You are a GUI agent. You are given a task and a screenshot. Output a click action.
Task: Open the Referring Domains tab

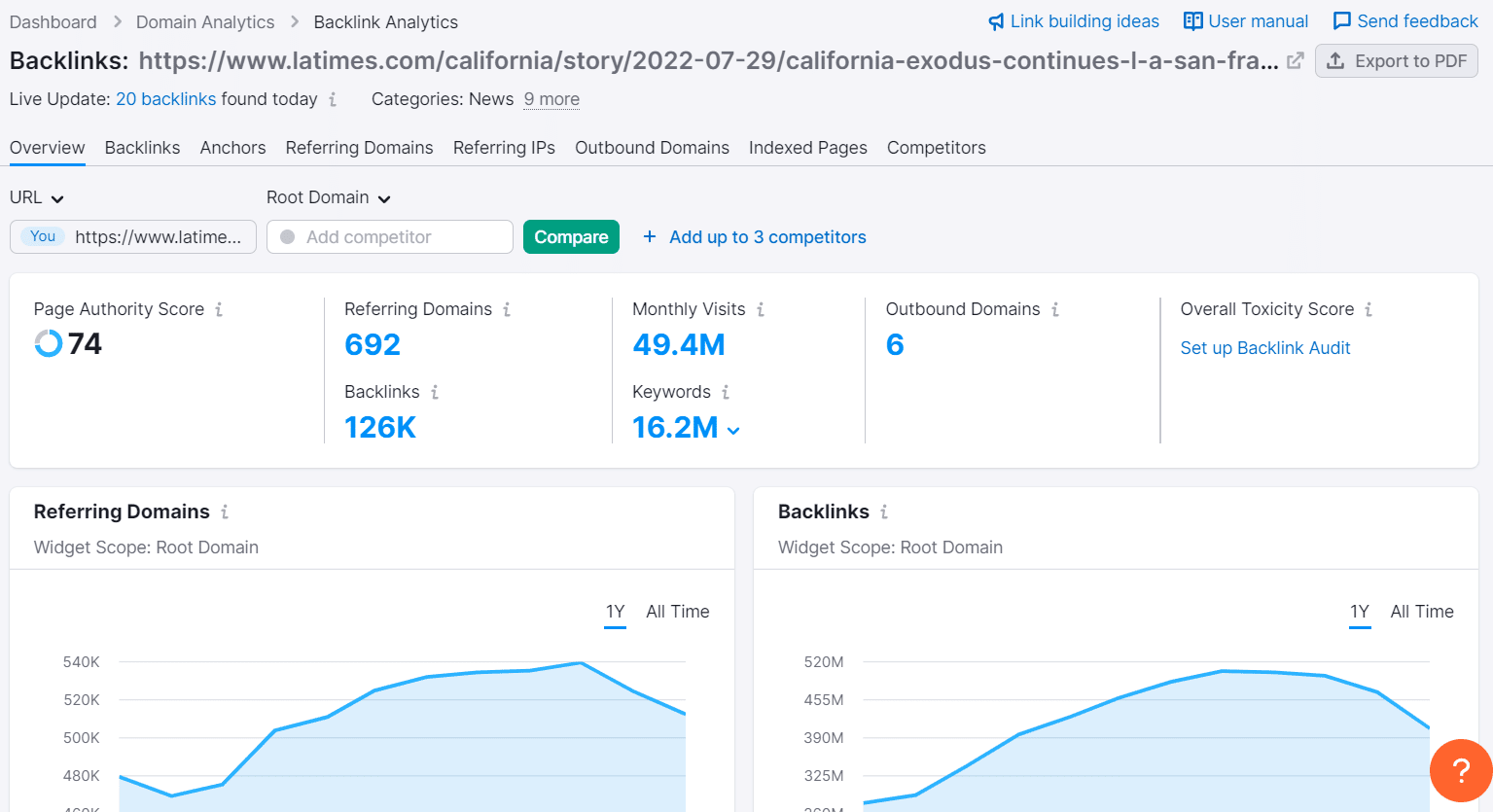tap(360, 148)
